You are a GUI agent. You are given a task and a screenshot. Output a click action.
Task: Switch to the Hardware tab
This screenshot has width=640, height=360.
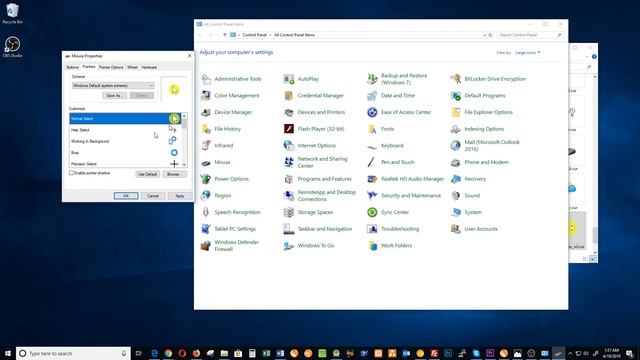[x=149, y=67]
